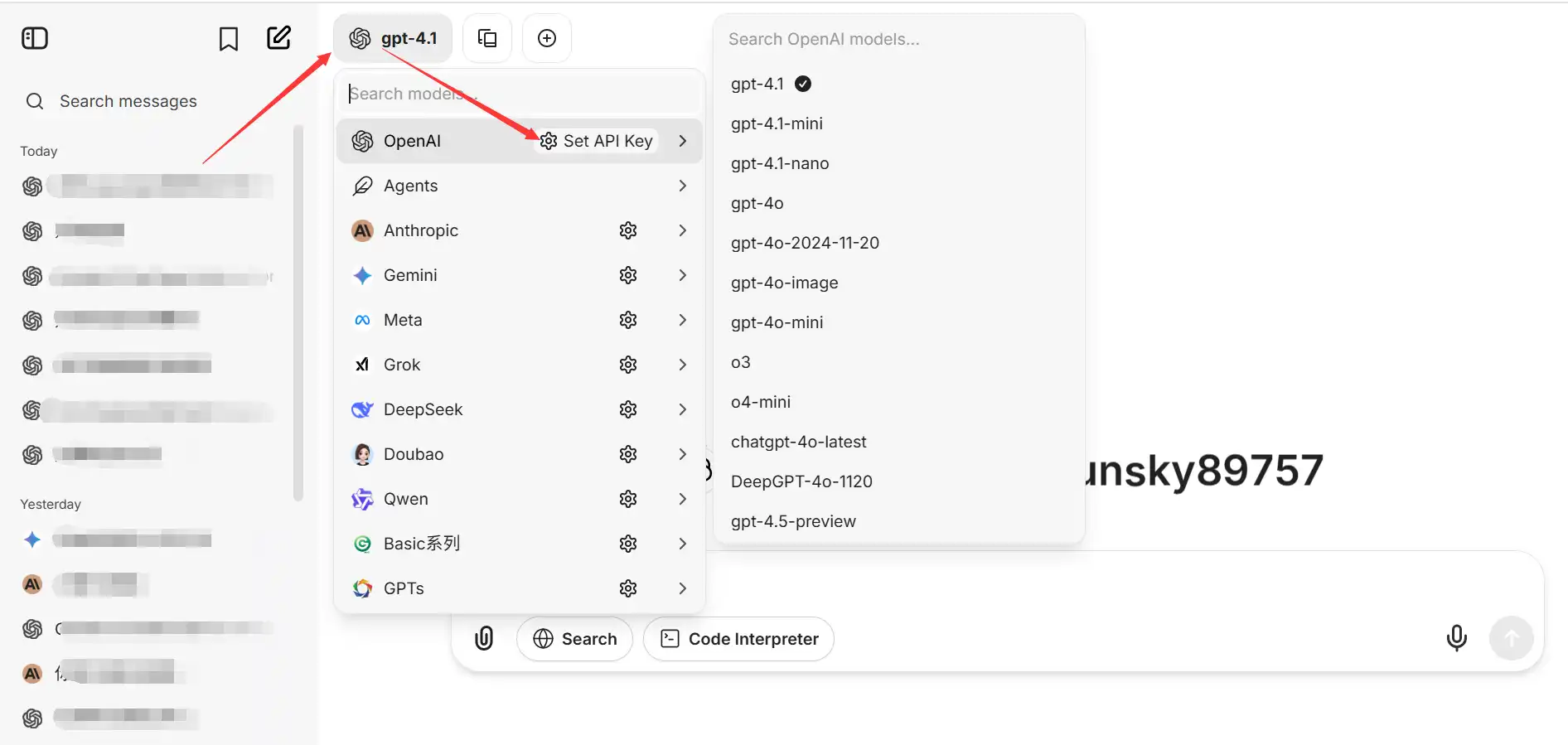1568x745 pixels.
Task: Open Meta settings gear
Action: pyautogui.click(x=628, y=320)
